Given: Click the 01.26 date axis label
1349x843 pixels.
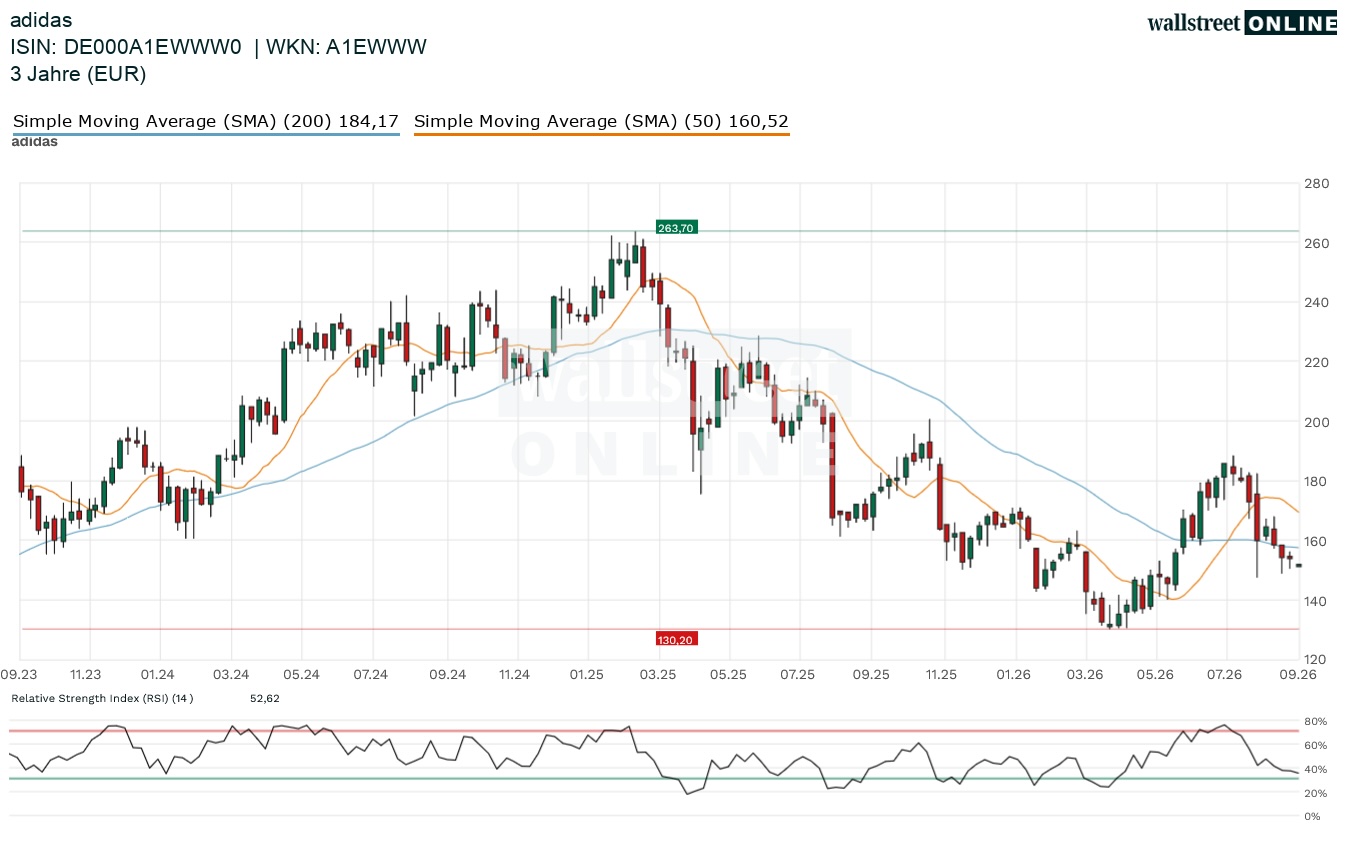Looking at the screenshot, I should coord(1014,675).
